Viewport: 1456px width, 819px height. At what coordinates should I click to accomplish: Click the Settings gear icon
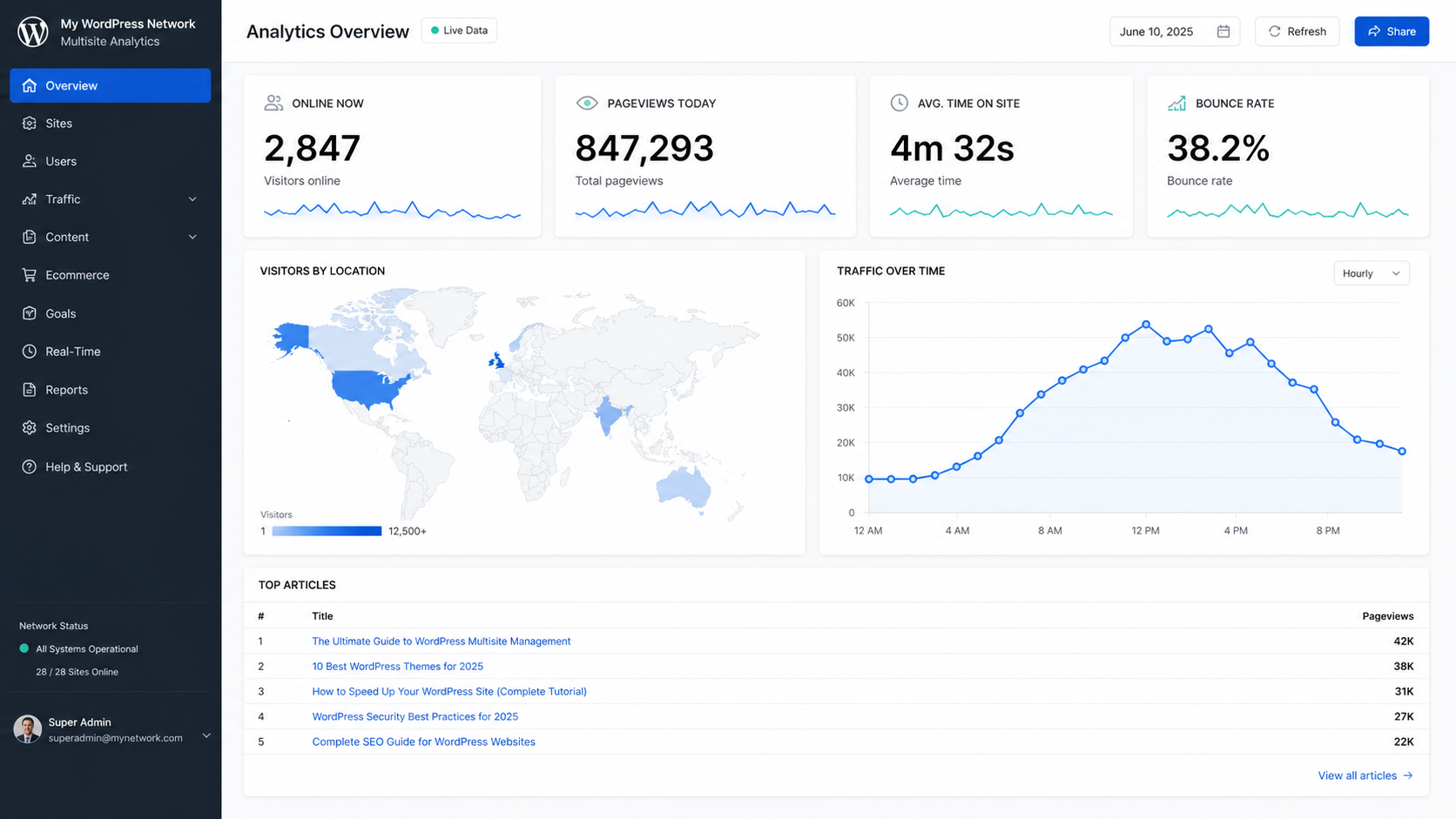coord(30,428)
